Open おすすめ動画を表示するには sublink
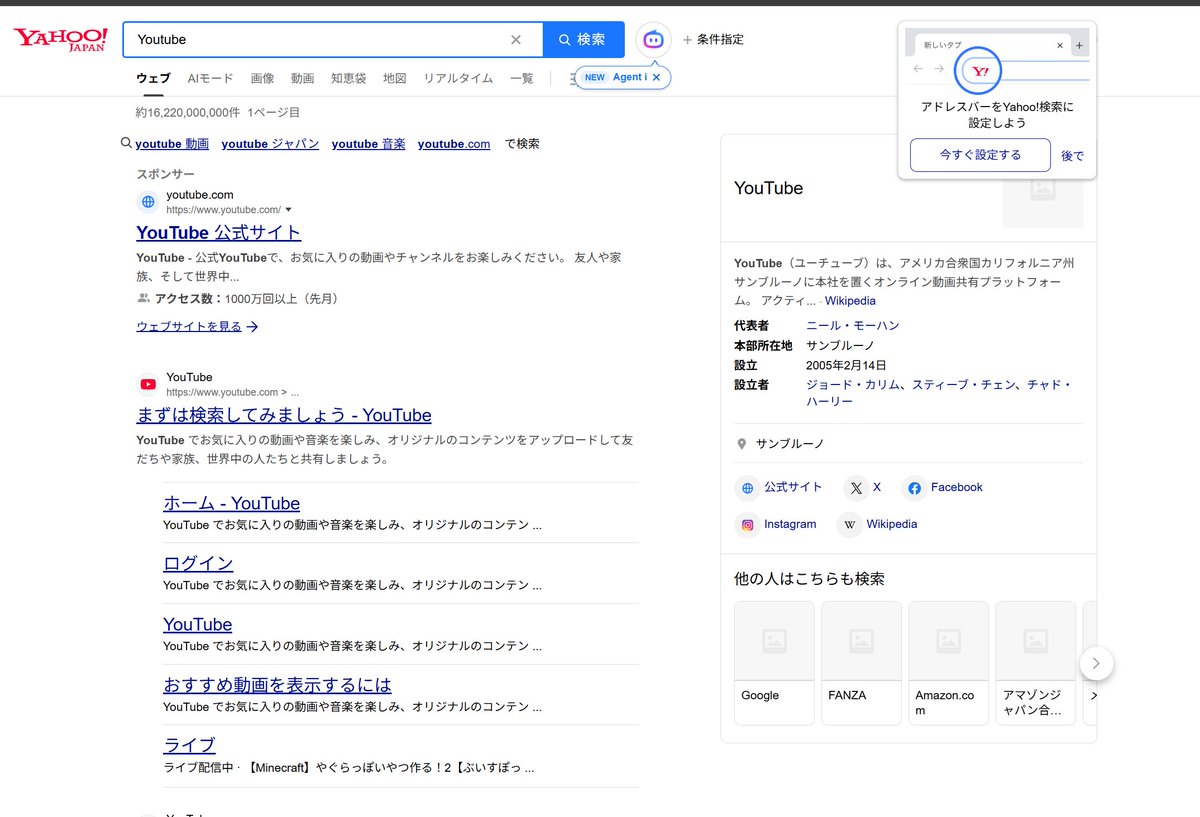This screenshot has width=1200, height=817. point(277,685)
